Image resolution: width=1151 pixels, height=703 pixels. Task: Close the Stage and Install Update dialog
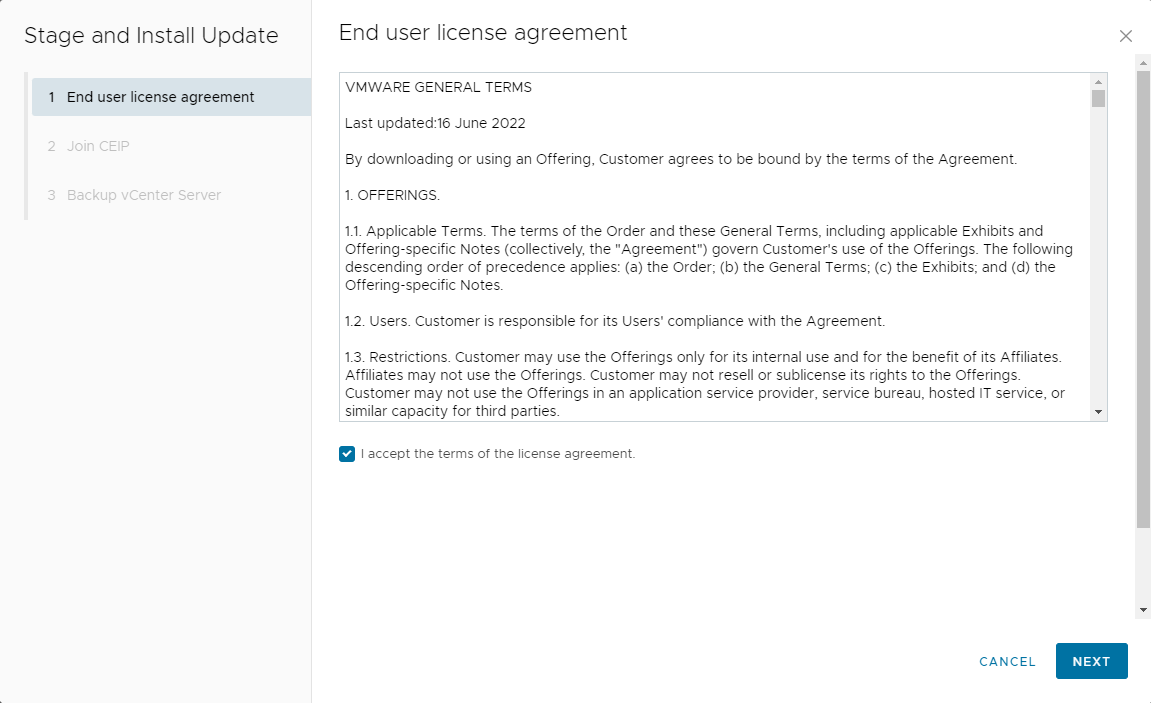pos(1125,36)
